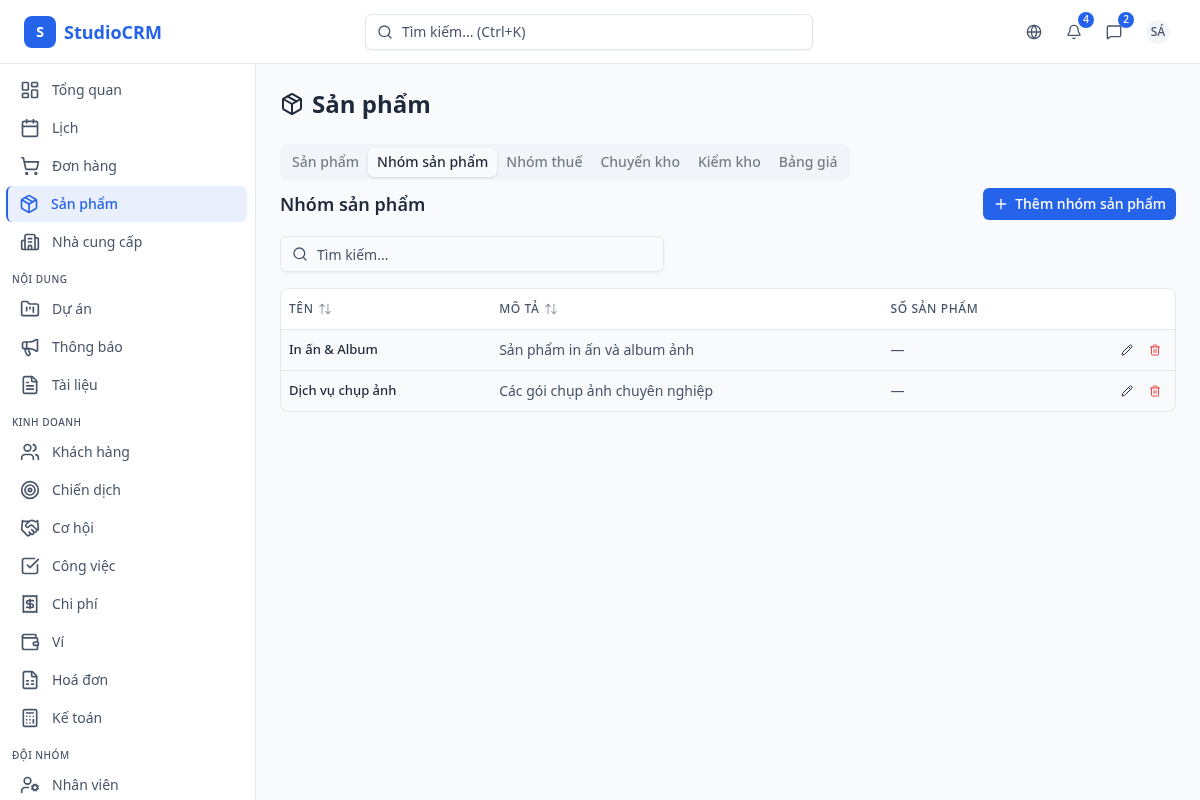Edit the 'In ấn & Album' group

tap(1127, 350)
